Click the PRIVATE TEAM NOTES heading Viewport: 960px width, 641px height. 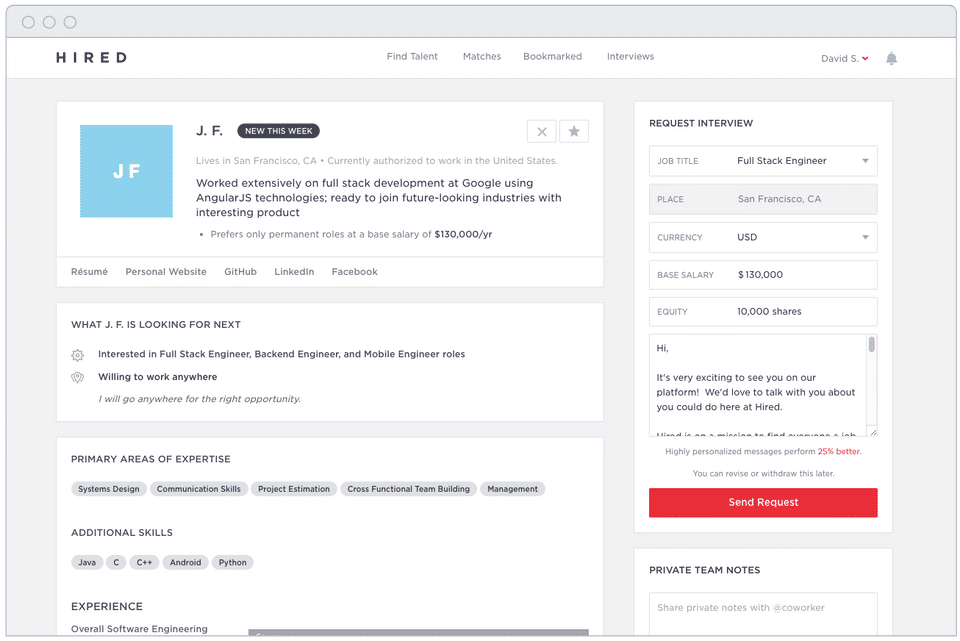tap(705, 571)
